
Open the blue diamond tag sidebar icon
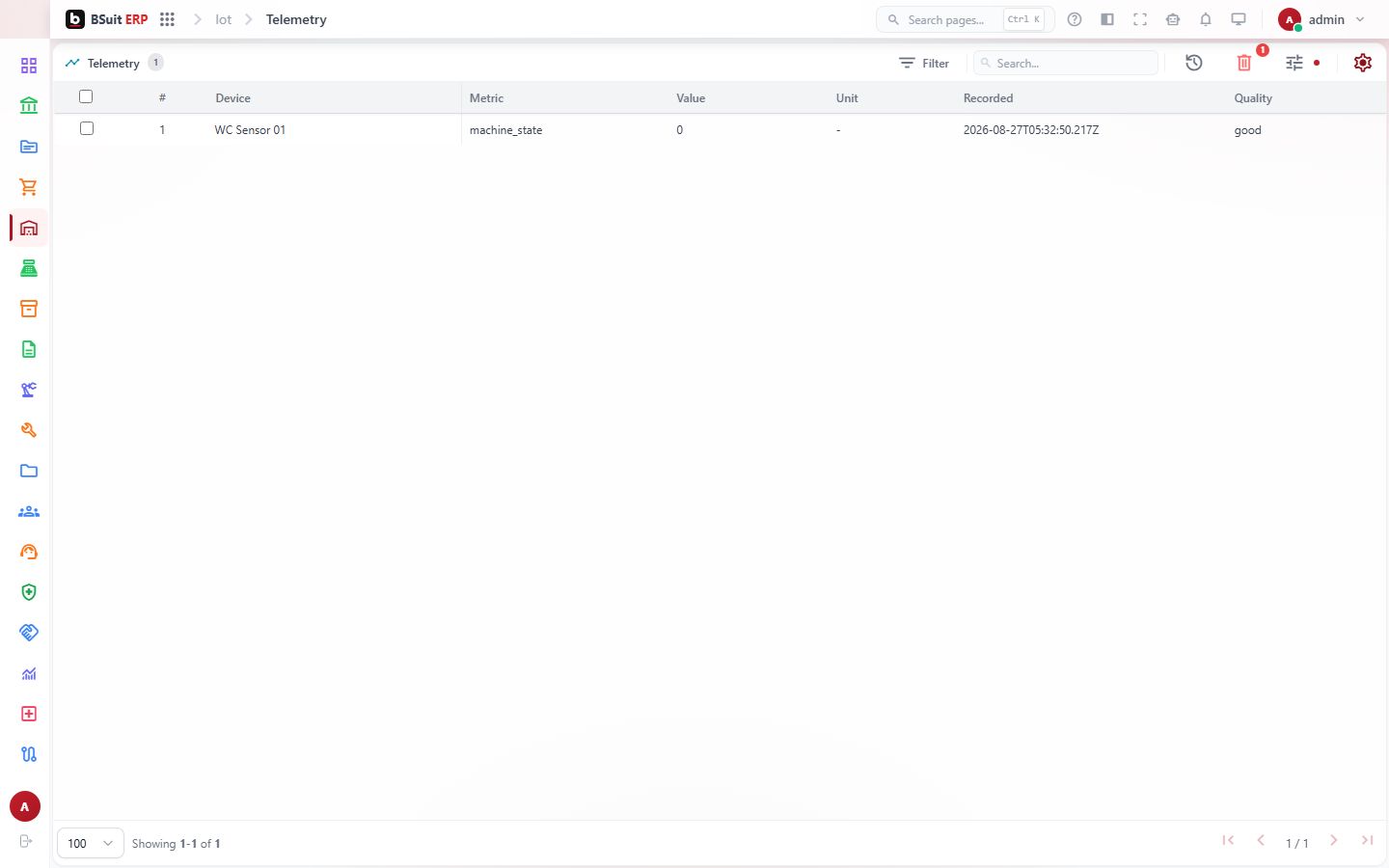click(x=29, y=633)
